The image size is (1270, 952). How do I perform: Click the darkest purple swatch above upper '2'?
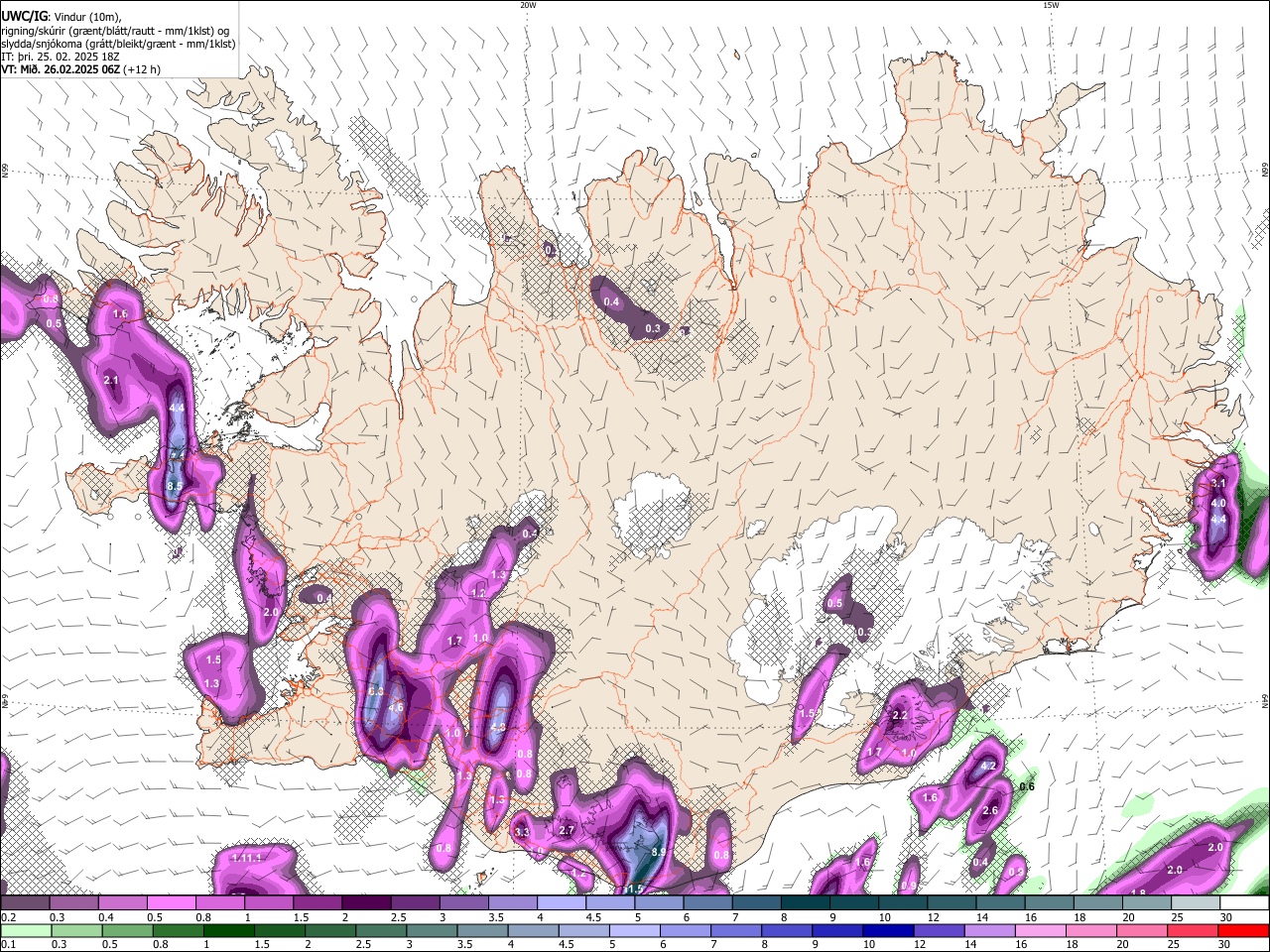click(365, 903)
